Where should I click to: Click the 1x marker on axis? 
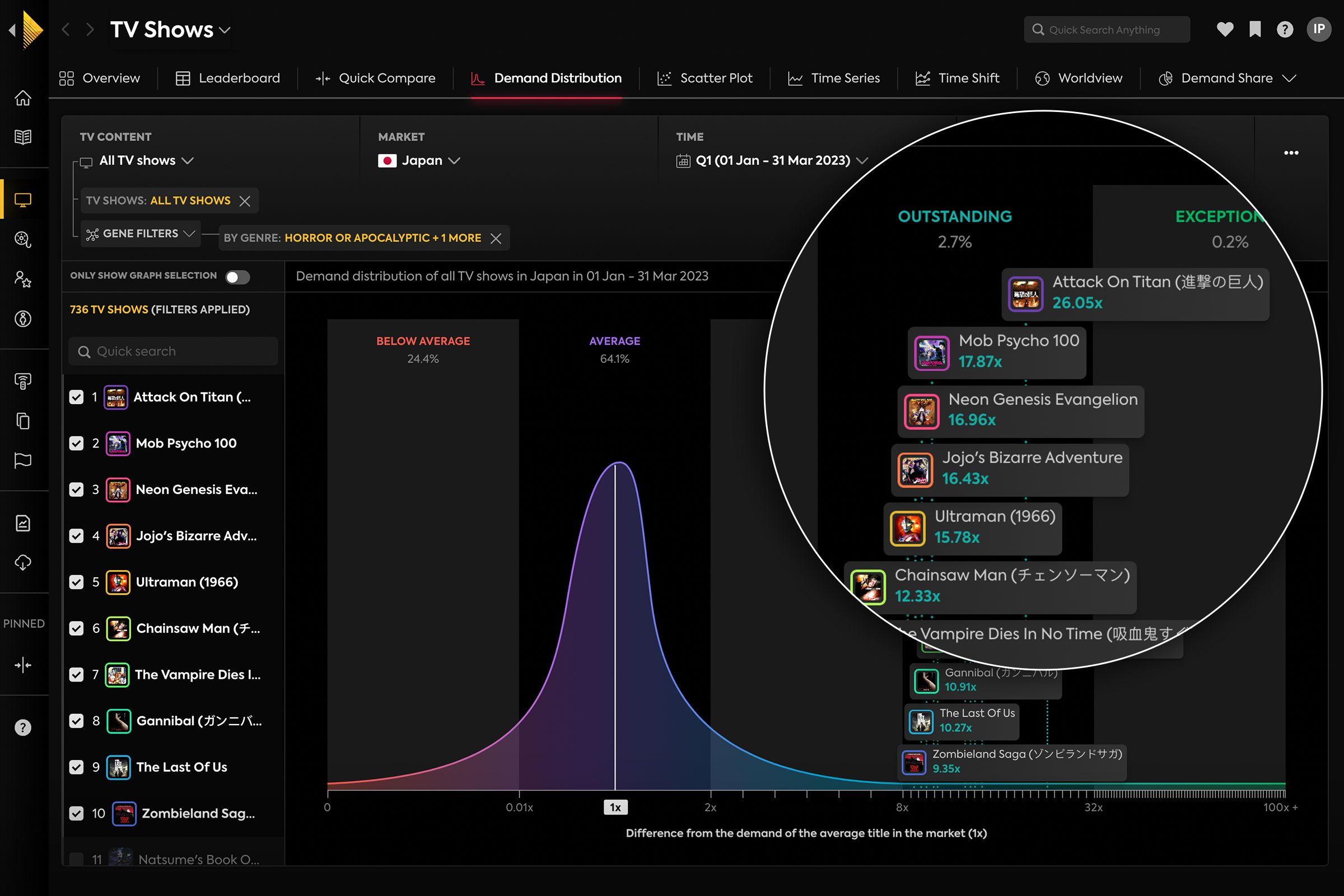[x=615, y=808]
